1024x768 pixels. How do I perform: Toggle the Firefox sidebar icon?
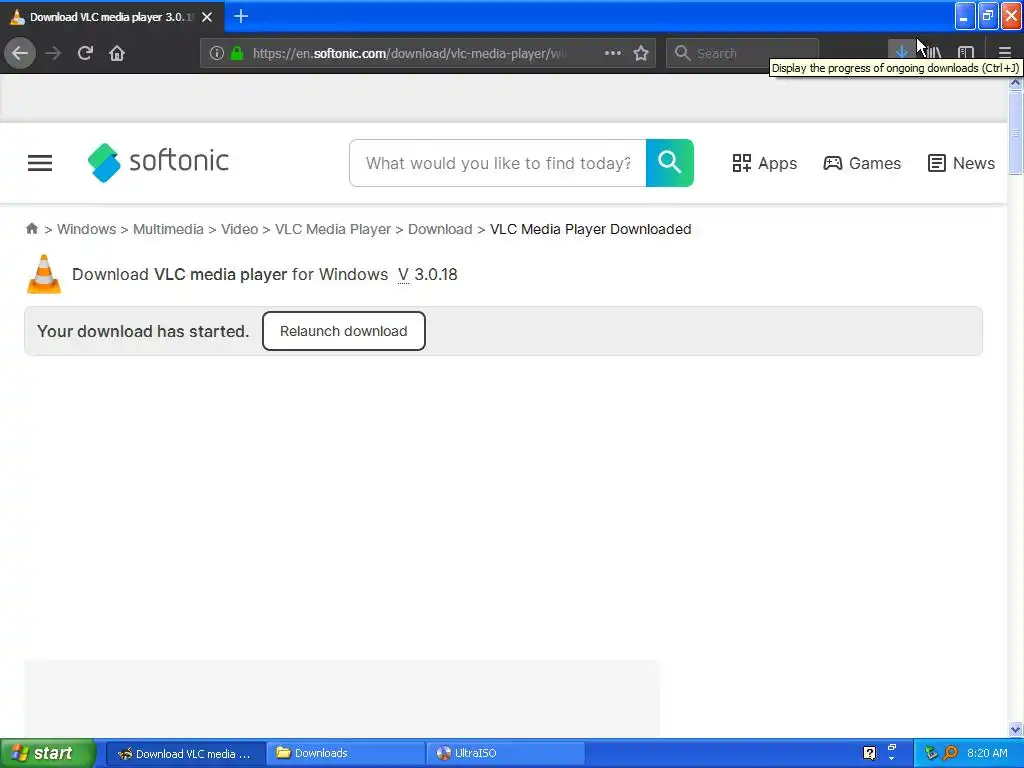coord(966,52)
